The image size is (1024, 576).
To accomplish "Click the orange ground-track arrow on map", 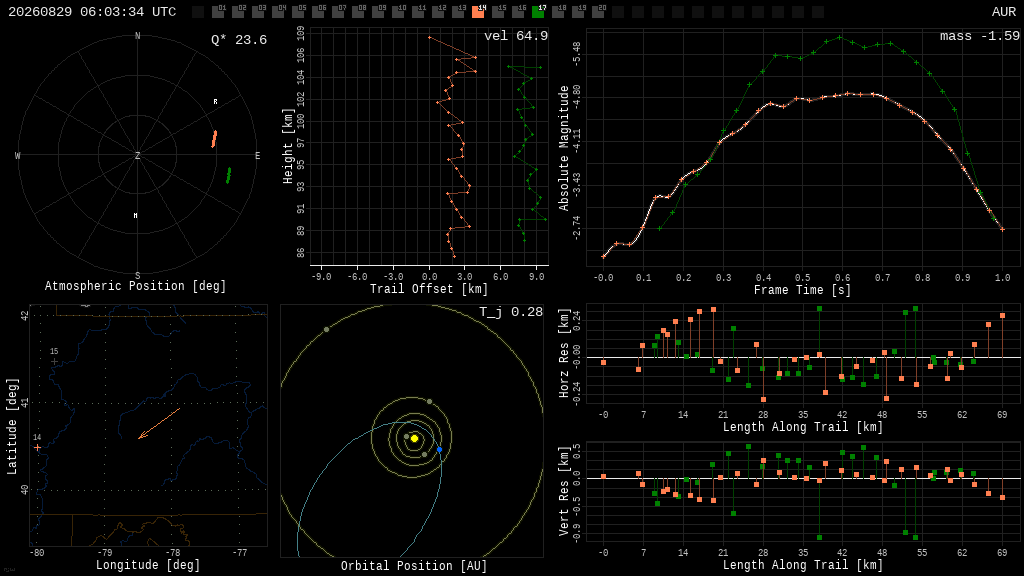I will (159, 423).
